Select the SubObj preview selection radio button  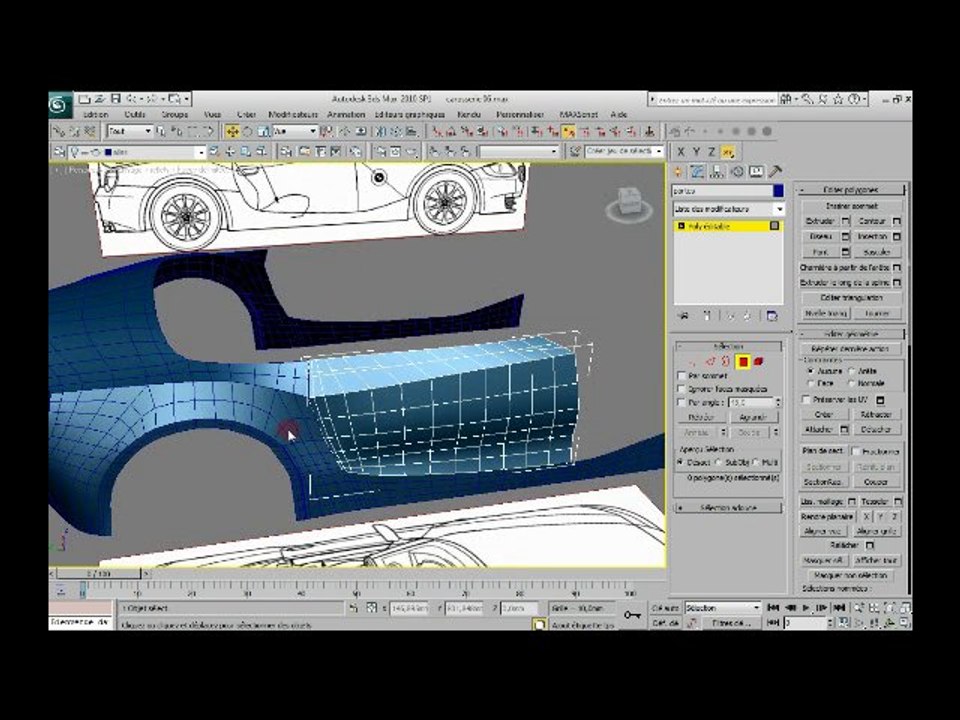[x=719, y=462]
